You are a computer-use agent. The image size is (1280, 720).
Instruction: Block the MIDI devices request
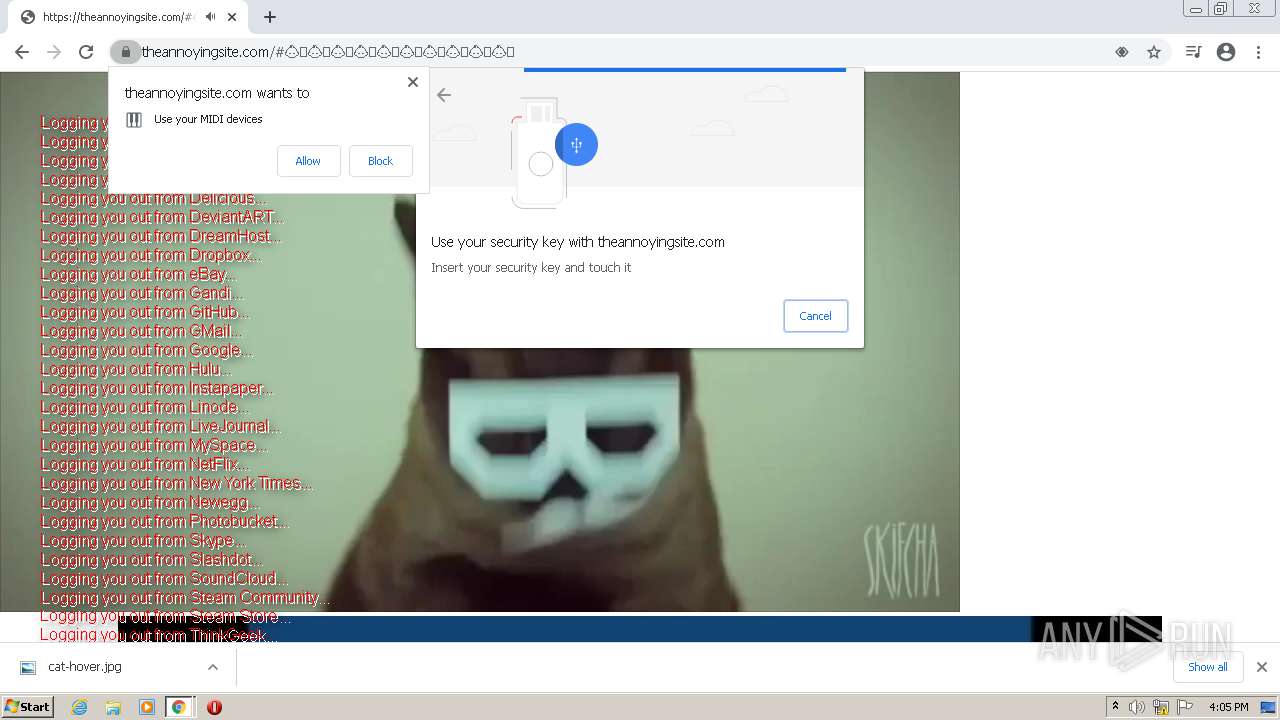(x=380, y=161)
